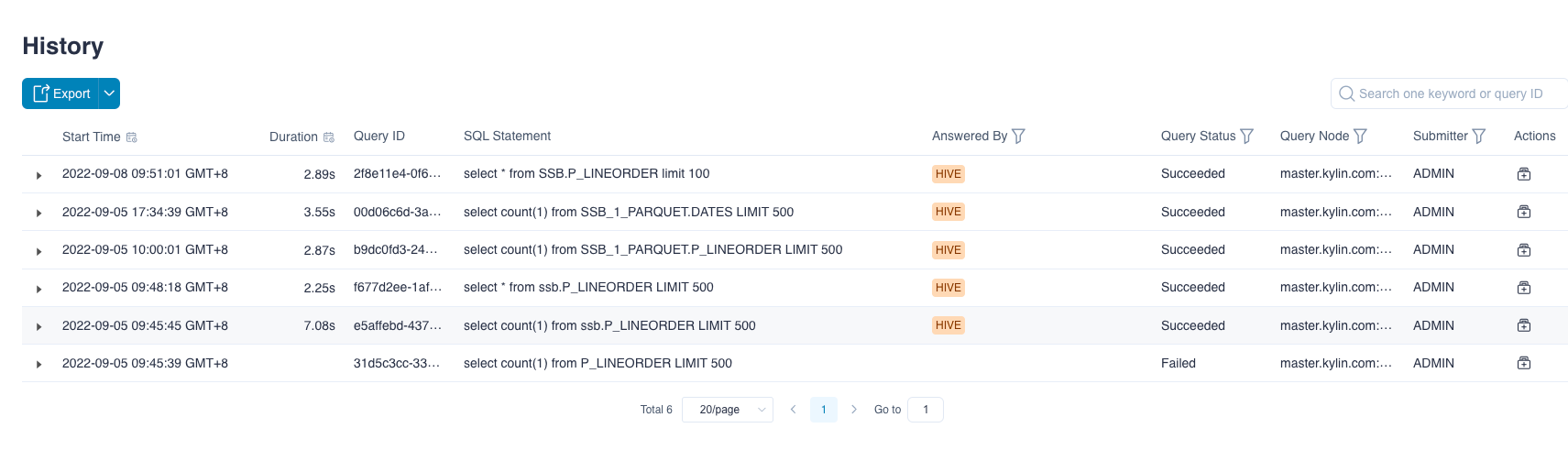Filter the Submitter column
The width and height of the screenshot is (1568, 461).
point(1478,137)
